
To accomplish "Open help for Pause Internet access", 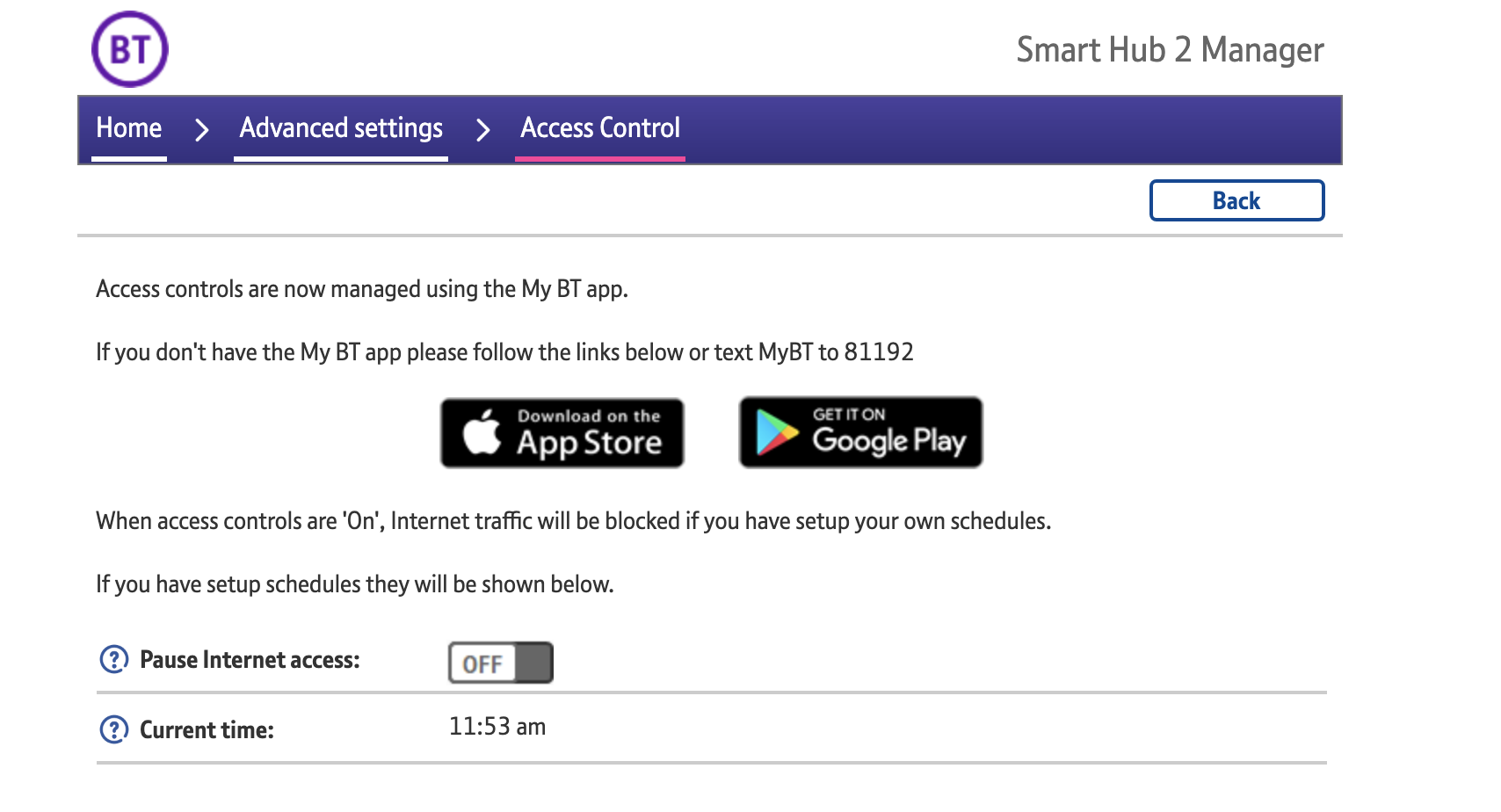I will pos(114,659).
